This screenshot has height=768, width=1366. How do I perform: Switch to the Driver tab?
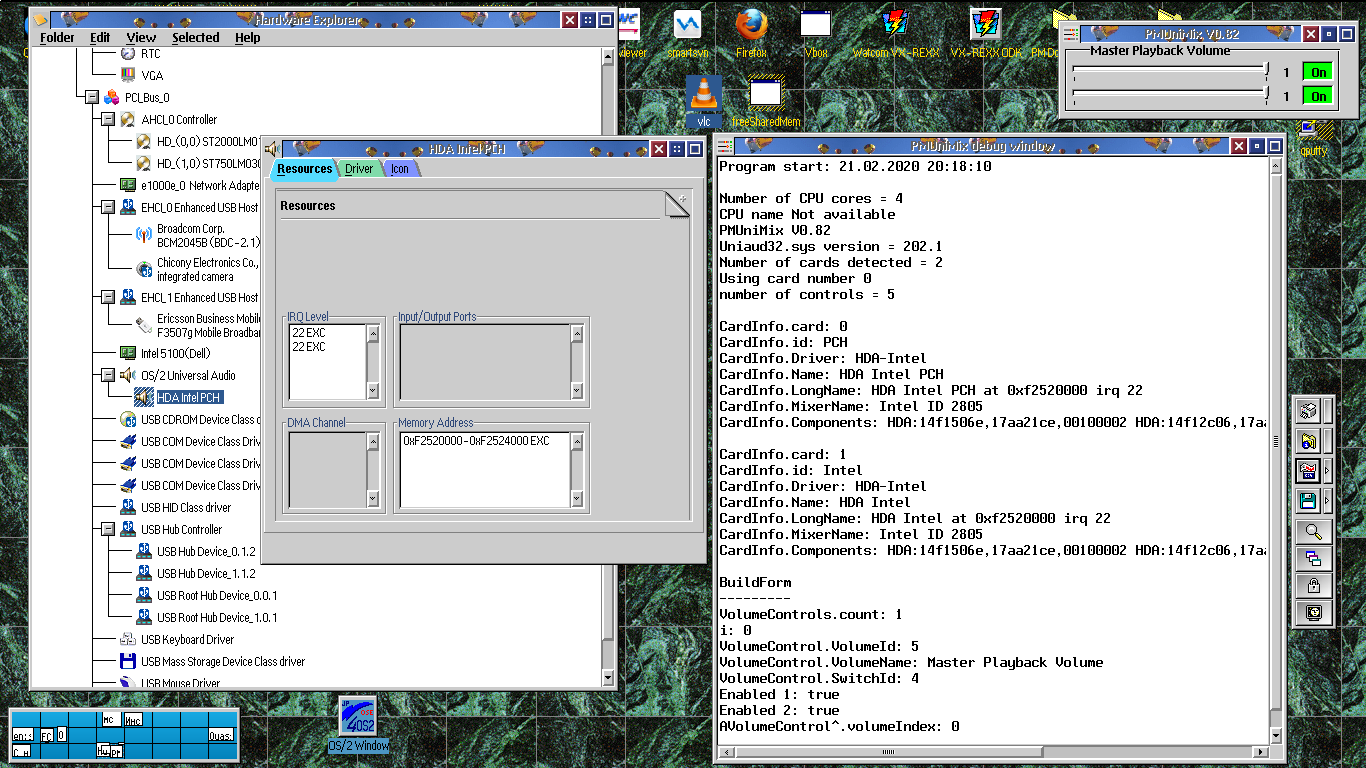(x=359, y=169)
